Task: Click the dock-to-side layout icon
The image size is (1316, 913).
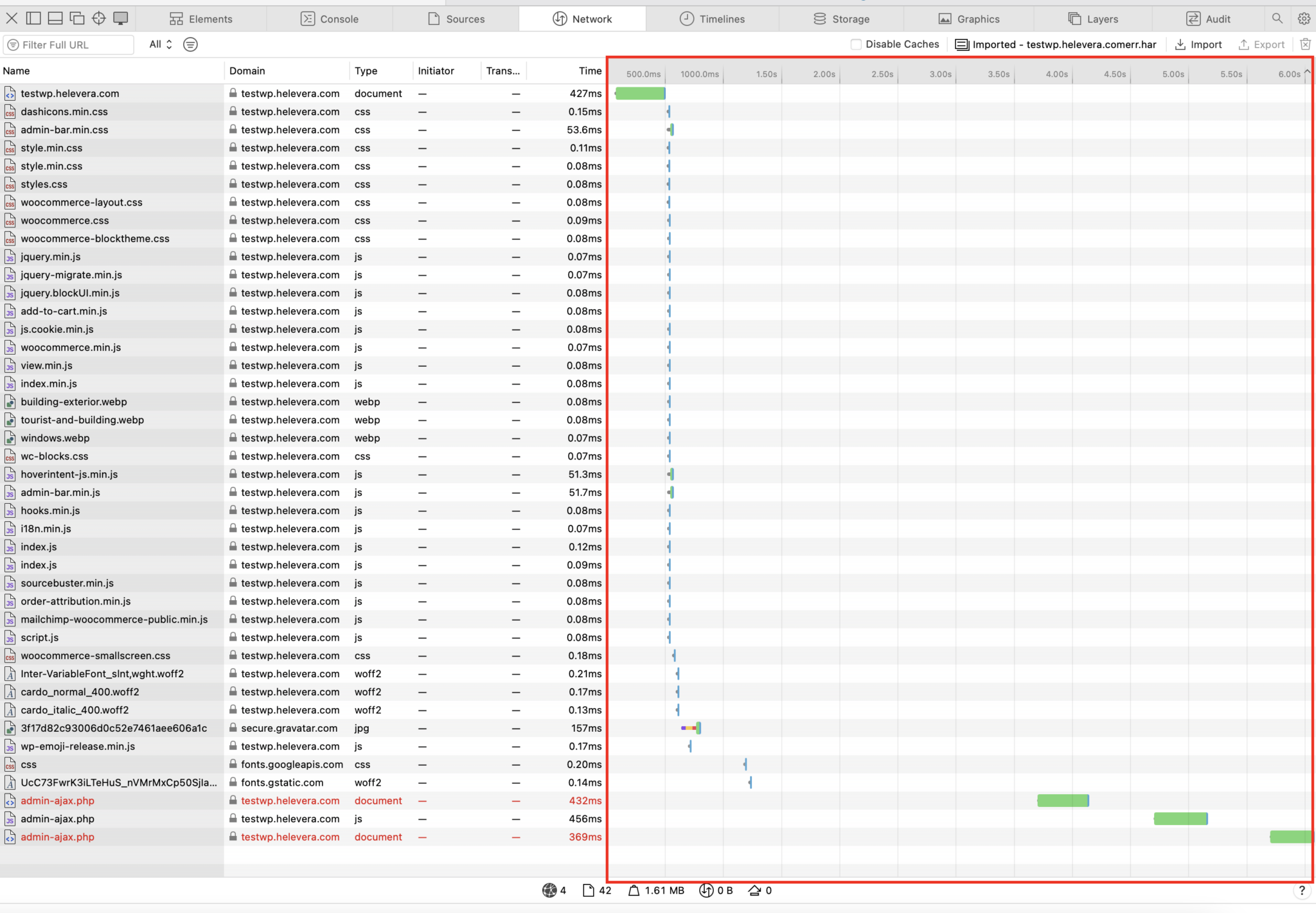Action: coord(33,19)
